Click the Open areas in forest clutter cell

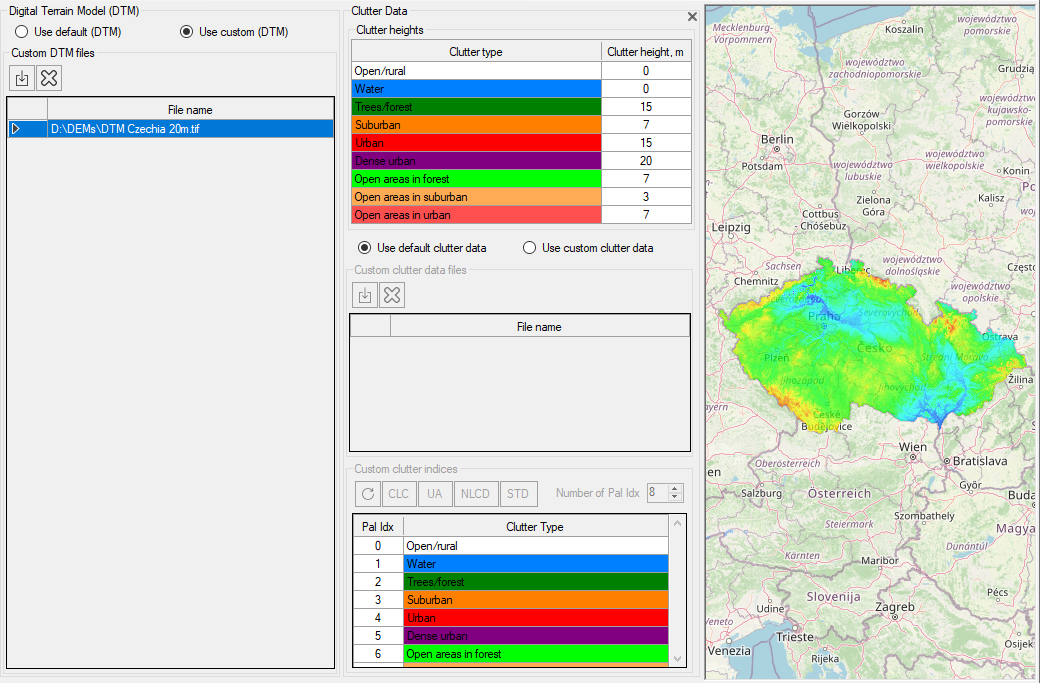[x=476, y=179]
